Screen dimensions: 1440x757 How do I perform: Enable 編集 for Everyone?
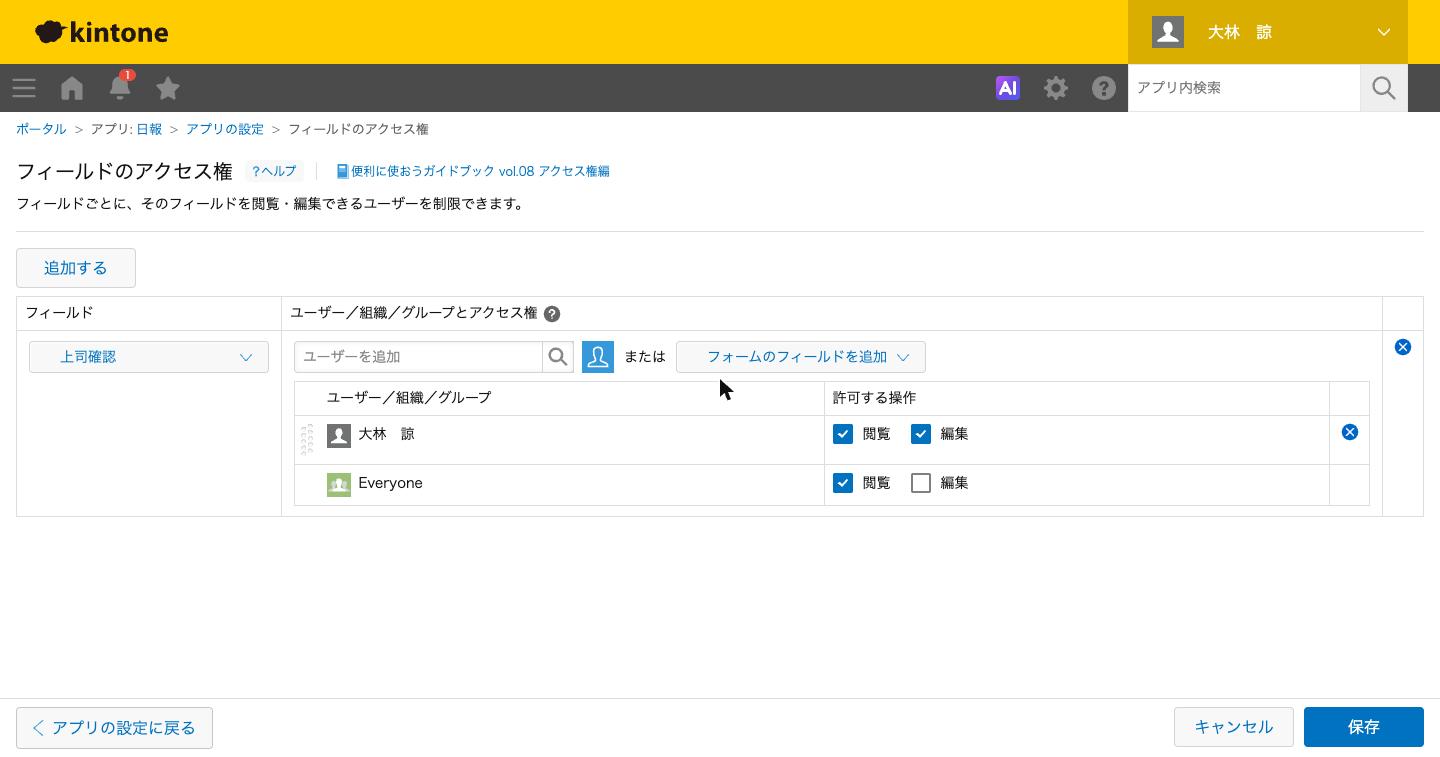[921, 483]
